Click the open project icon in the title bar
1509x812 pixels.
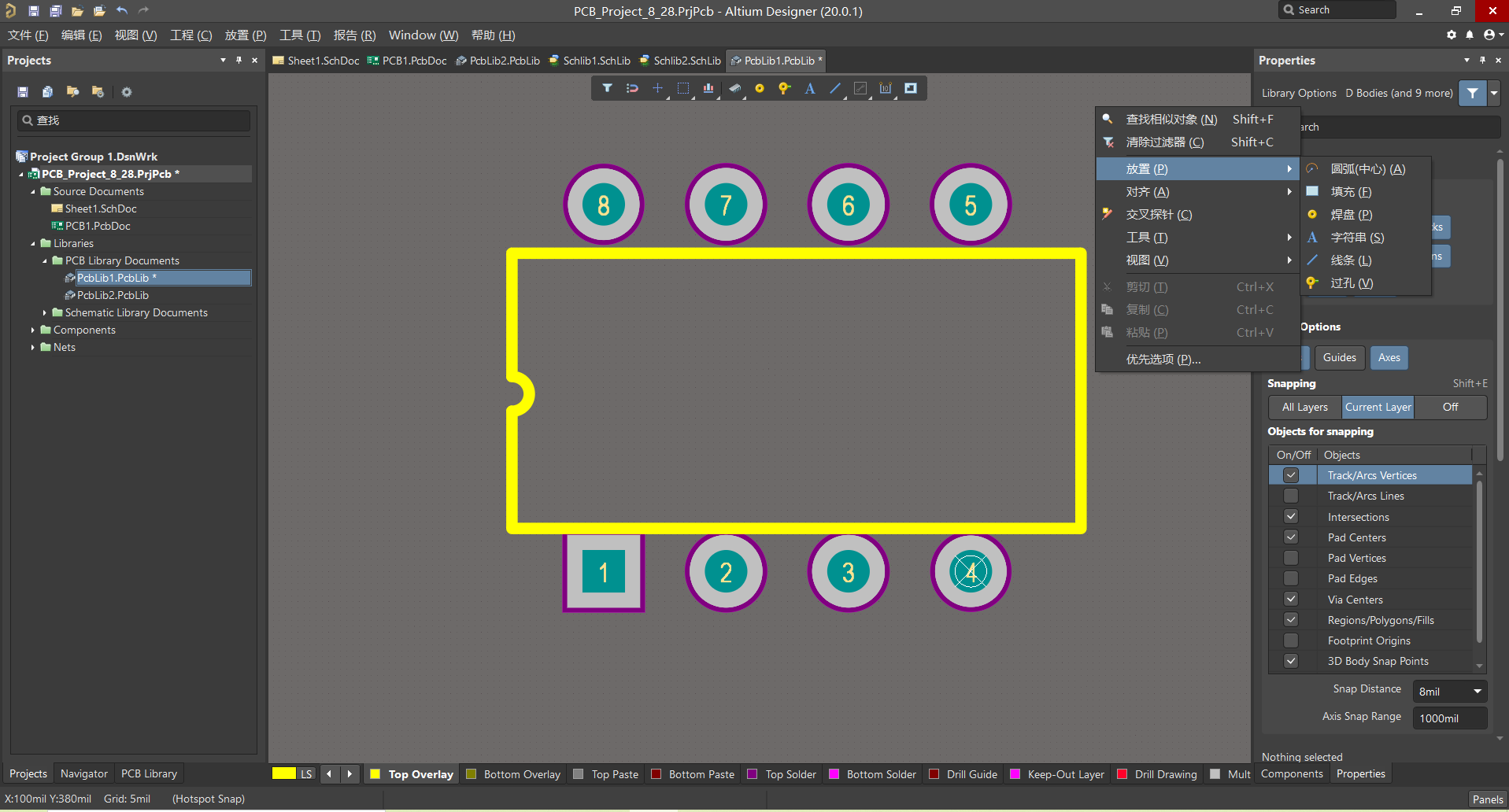[99, 11]
